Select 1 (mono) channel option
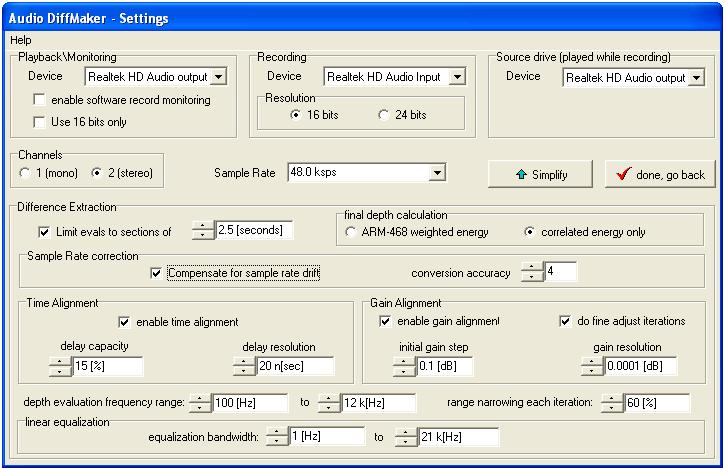This screenshot has width=725, height=468. click(25, 173)
